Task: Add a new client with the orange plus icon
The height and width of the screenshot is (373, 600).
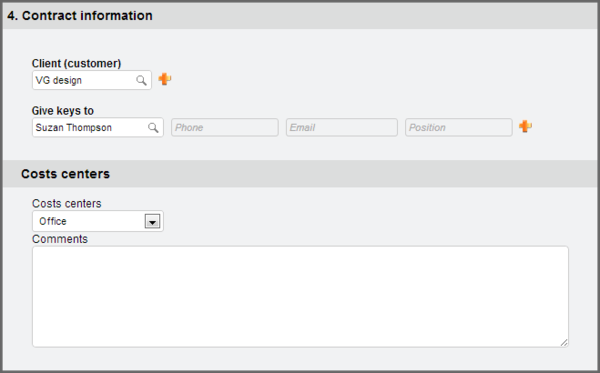Action: [165, 79]
